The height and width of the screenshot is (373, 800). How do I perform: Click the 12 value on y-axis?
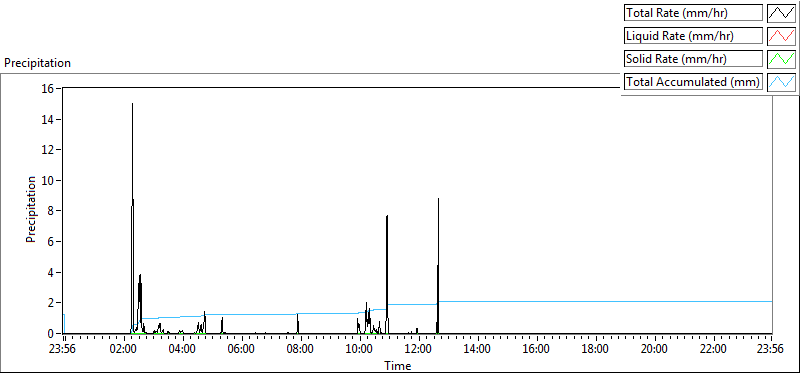(47, 150)
